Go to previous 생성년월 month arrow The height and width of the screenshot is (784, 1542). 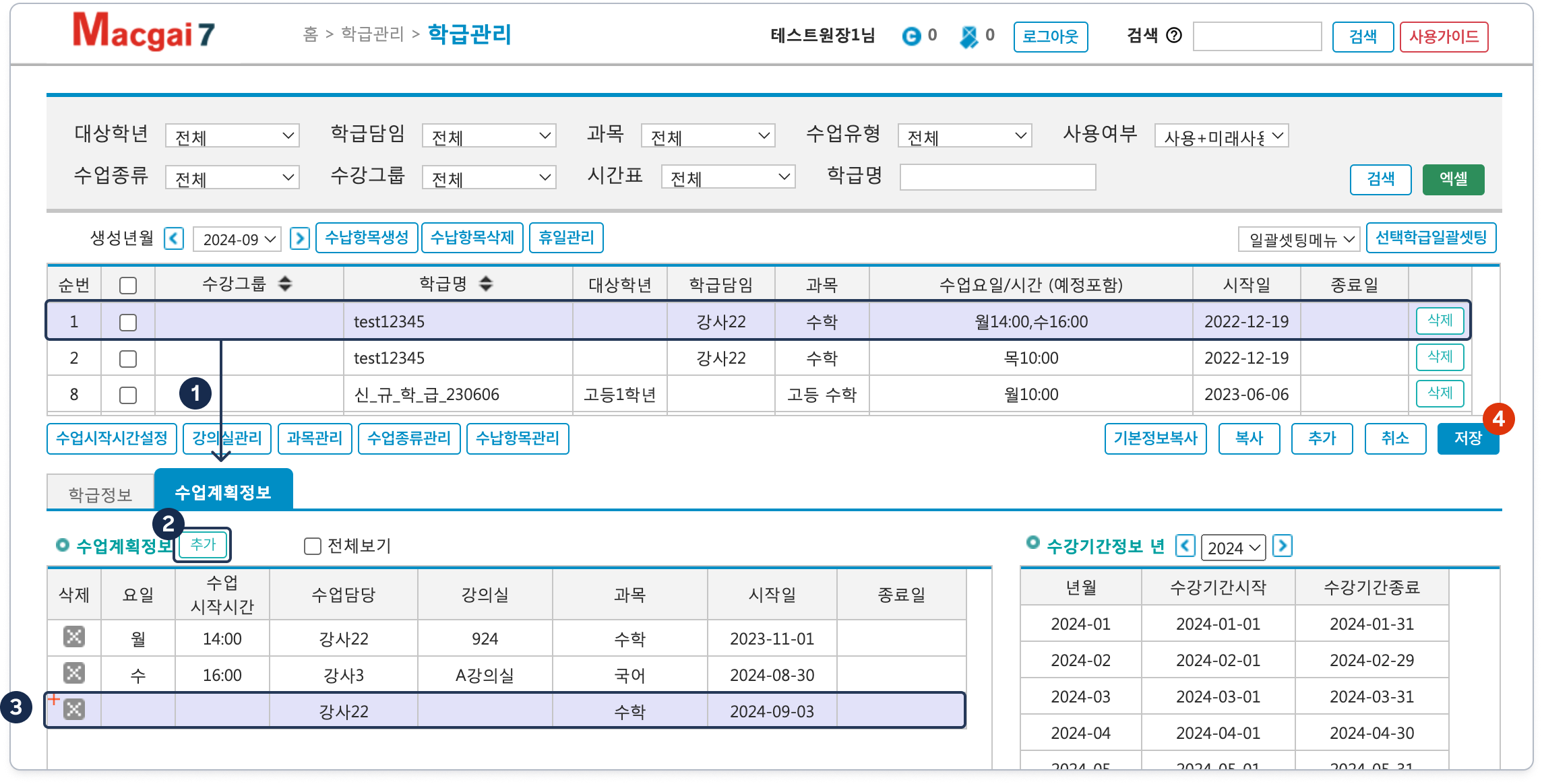click(174, 238)
